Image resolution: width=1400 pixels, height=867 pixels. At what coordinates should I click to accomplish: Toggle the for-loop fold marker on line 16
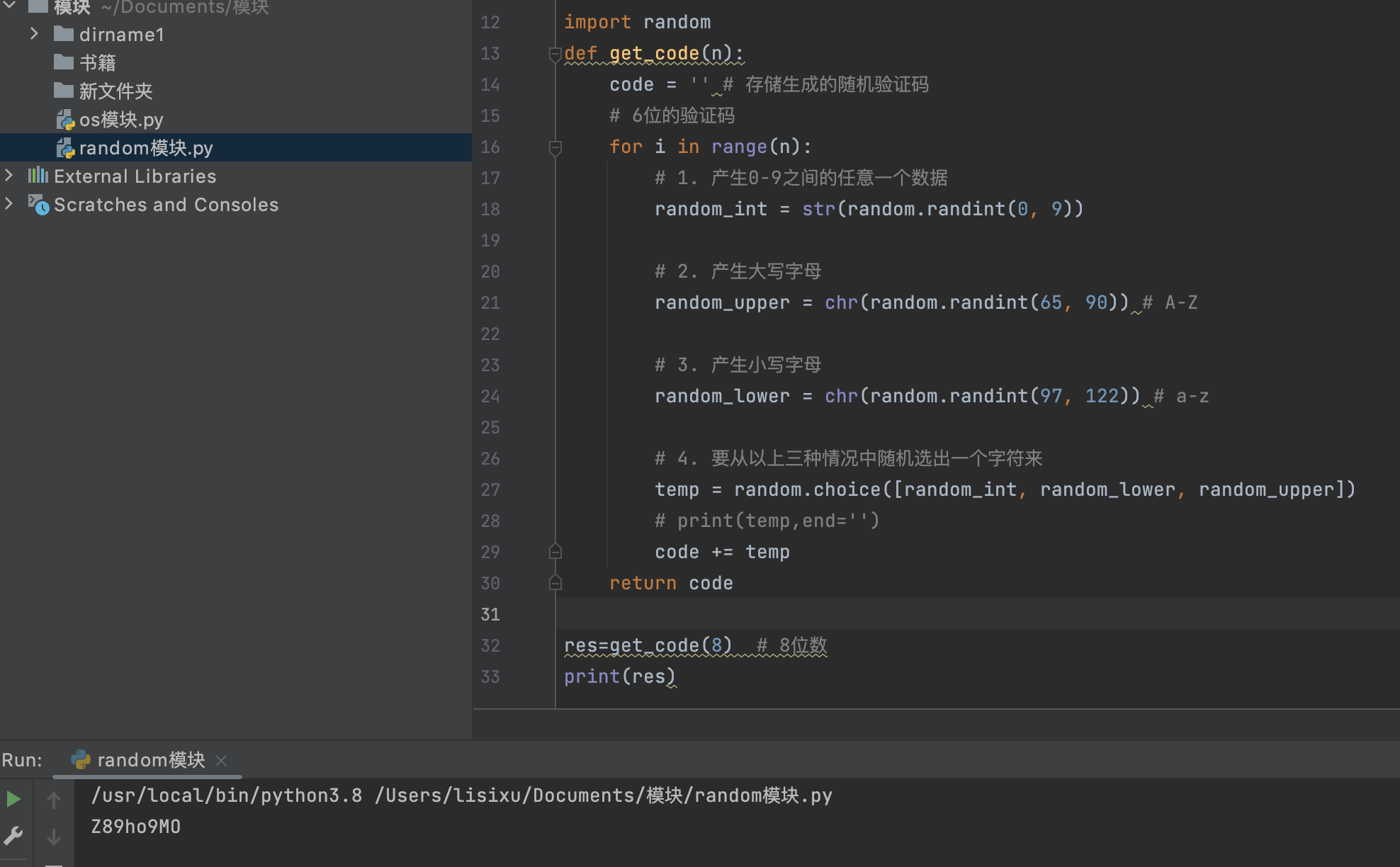(555, 147)
